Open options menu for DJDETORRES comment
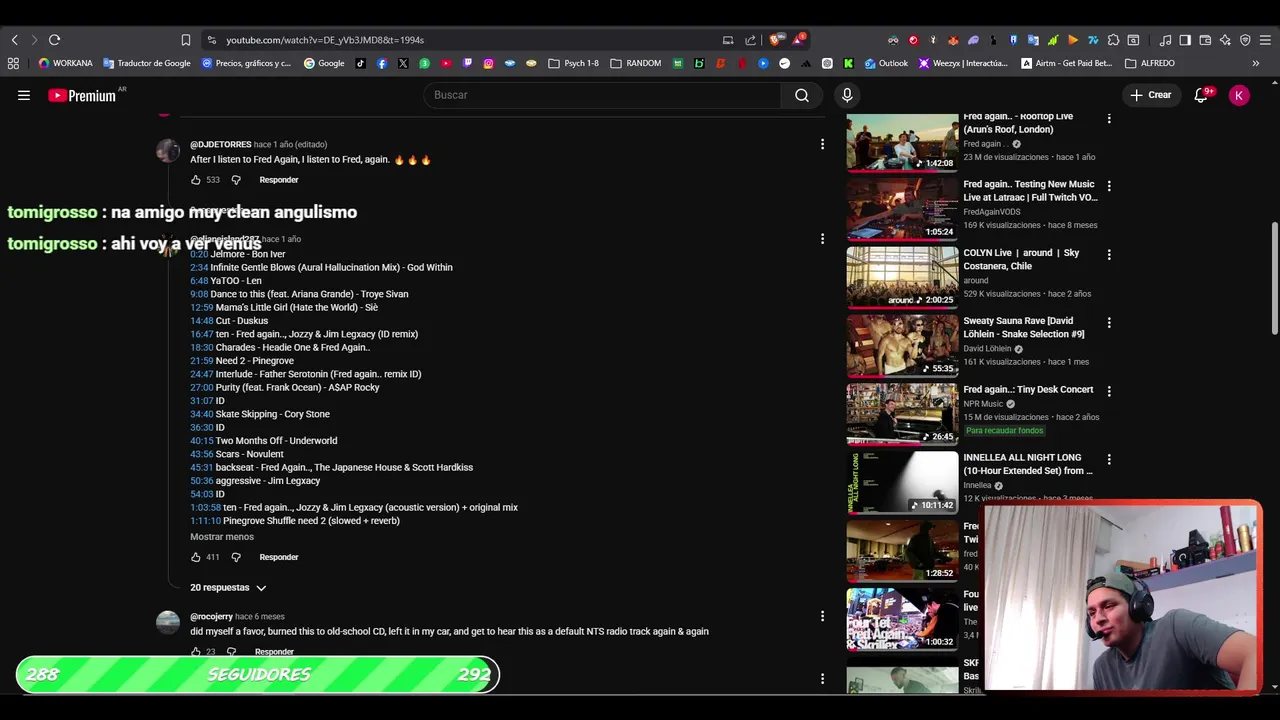The height and width of the screenshot is (720, 1280). coord(822,144)
